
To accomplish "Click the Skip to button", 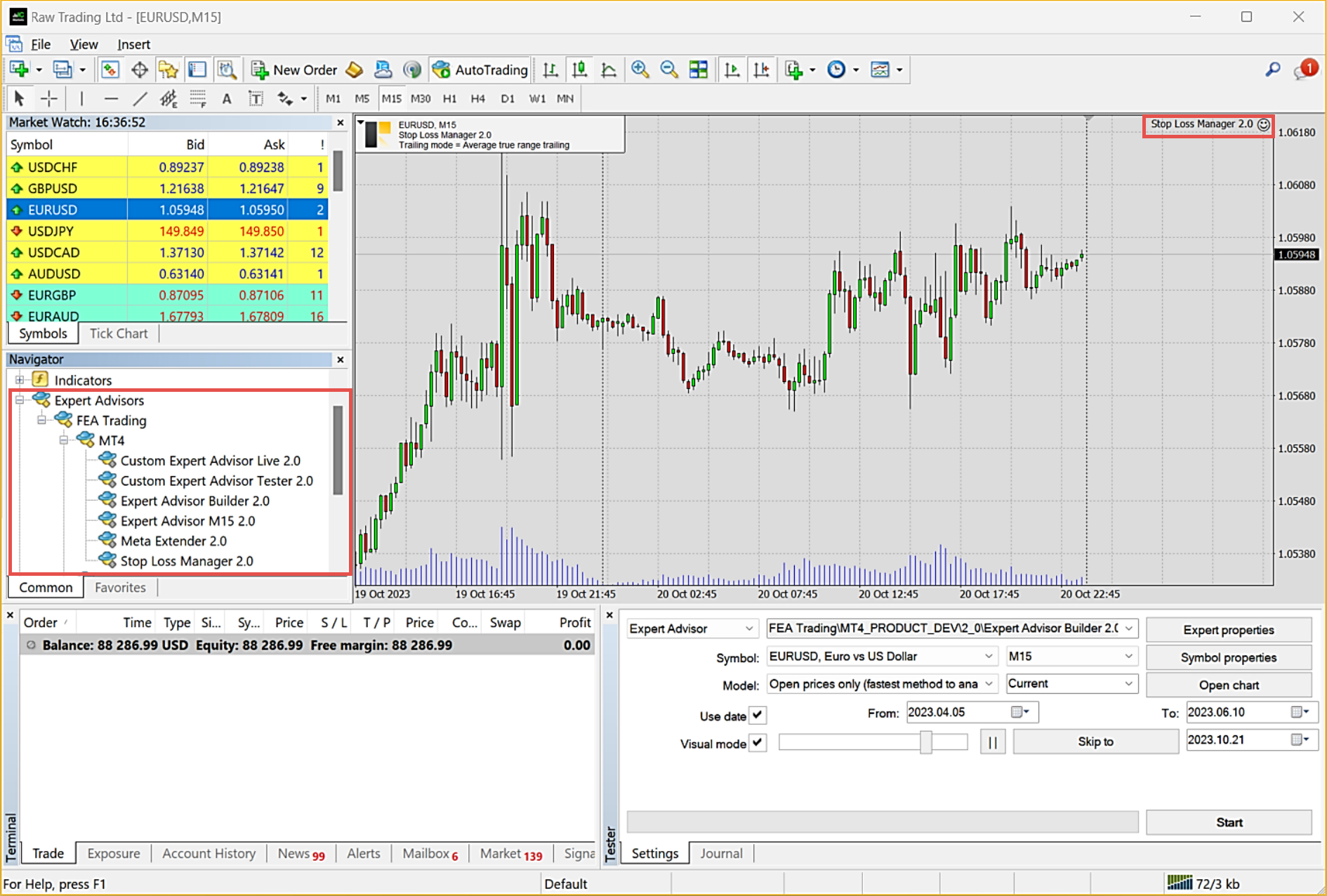I will pyautogui.click(x=1095, y=742).
